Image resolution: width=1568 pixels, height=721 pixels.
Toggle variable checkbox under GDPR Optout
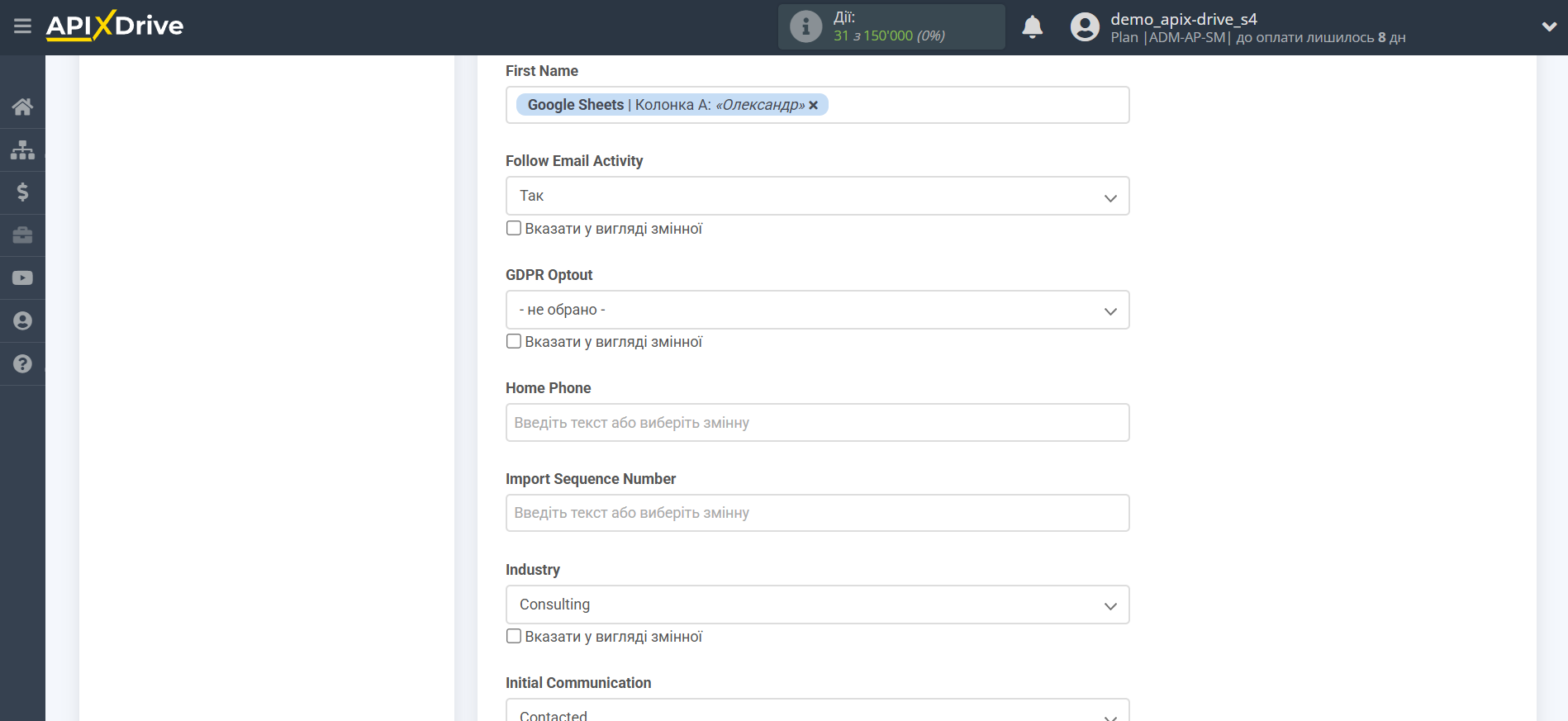(x=514, y=341)
